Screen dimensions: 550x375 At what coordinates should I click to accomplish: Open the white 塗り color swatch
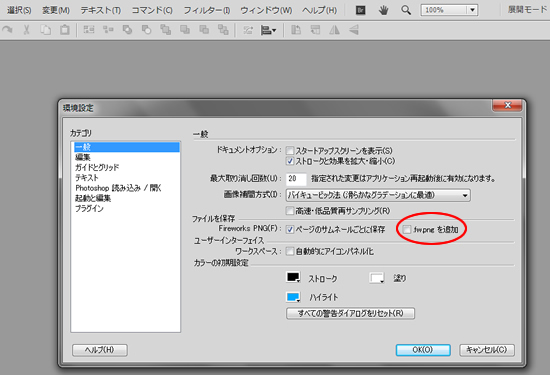[x=376, y=278]
